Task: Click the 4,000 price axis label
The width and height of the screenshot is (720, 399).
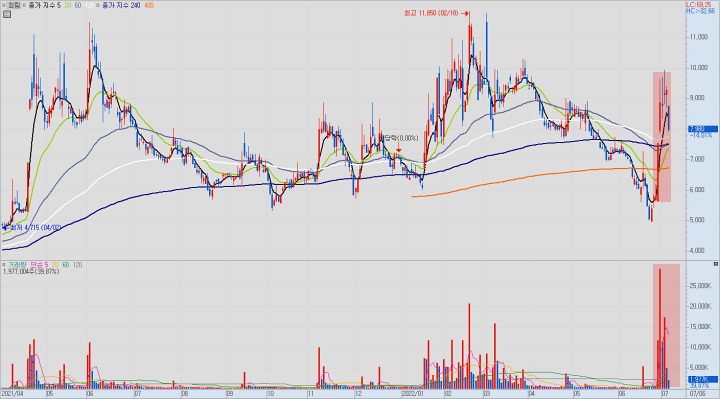Action: click(698, 251)
